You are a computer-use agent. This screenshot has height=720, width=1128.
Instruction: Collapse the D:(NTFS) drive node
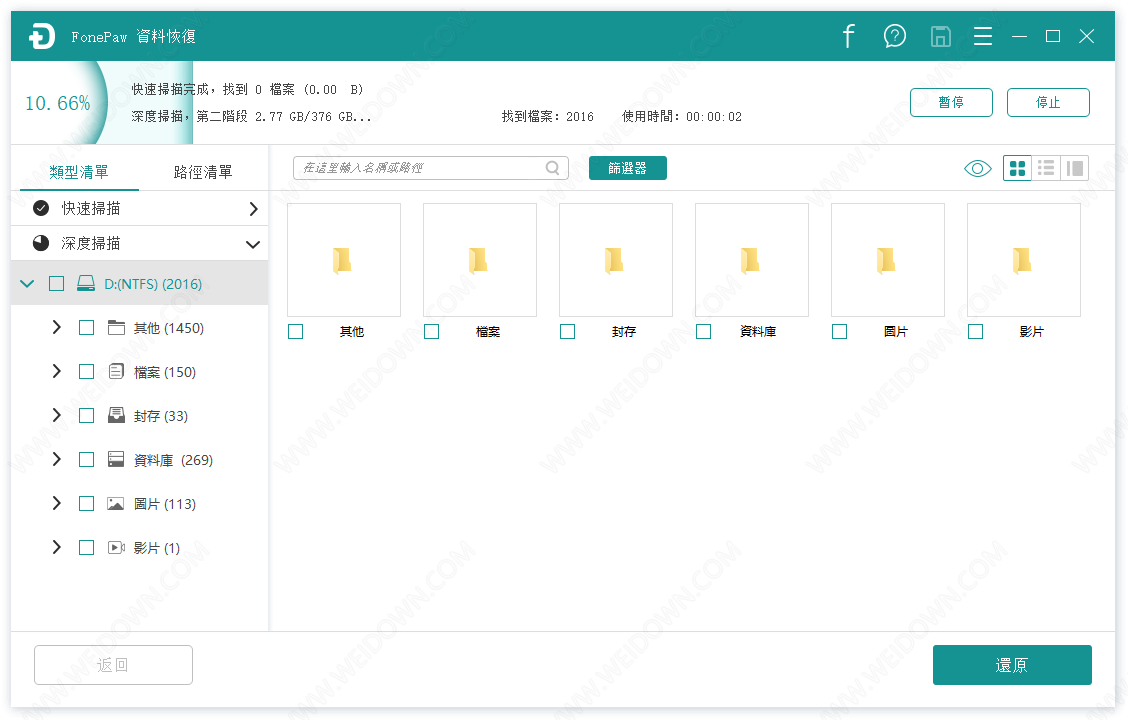(x=27, y=283)
